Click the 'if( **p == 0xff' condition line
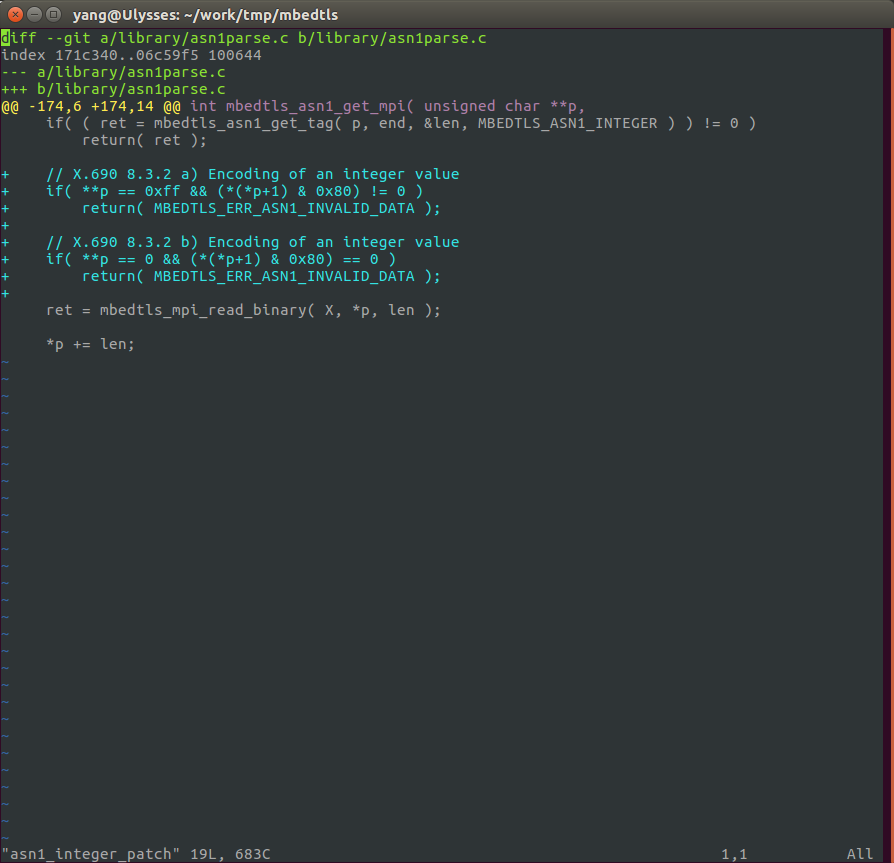 pyautogui.click(x=212, y=192)
